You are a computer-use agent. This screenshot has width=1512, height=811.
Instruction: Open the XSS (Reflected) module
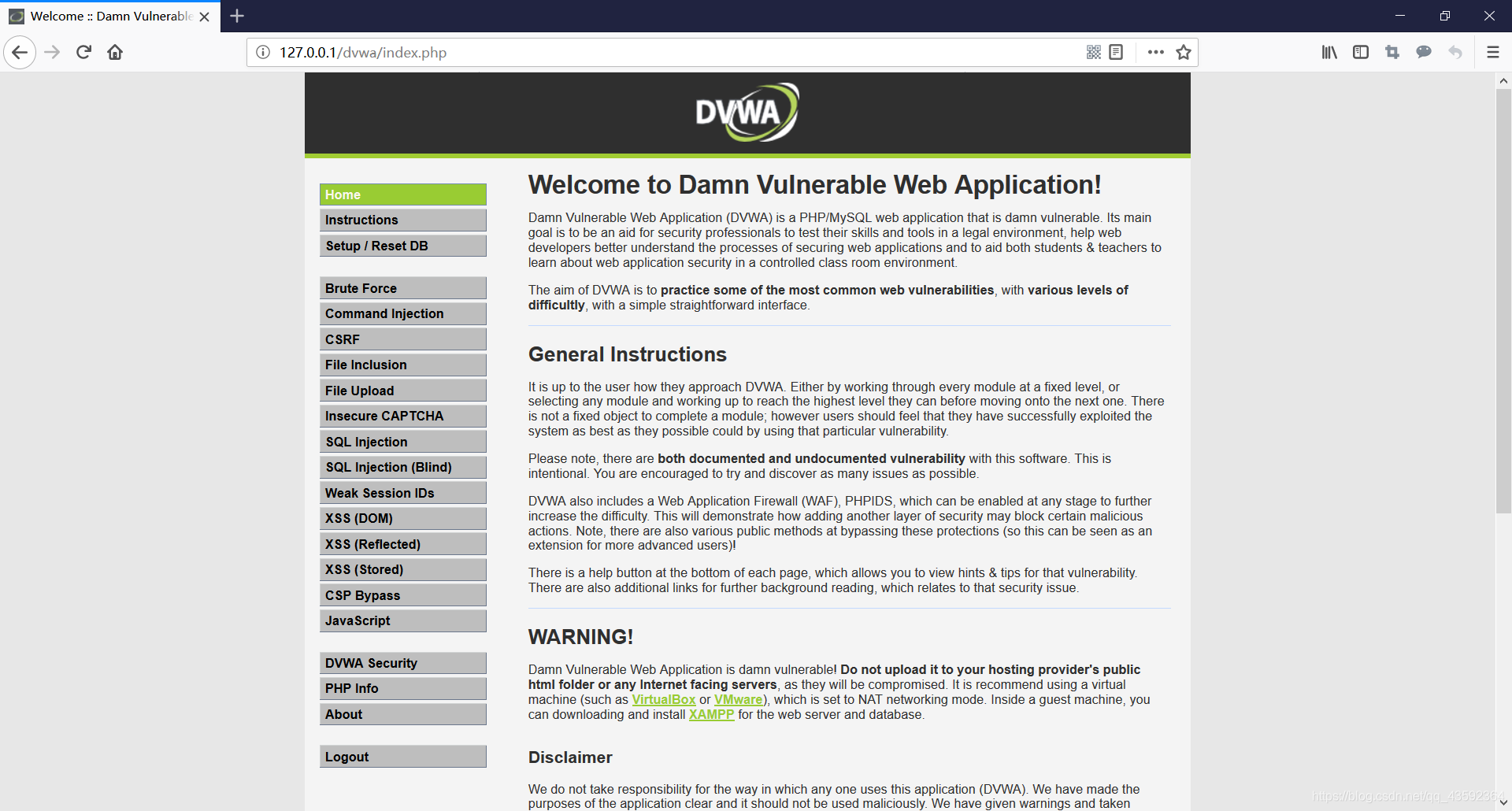[x=403, y=544]
